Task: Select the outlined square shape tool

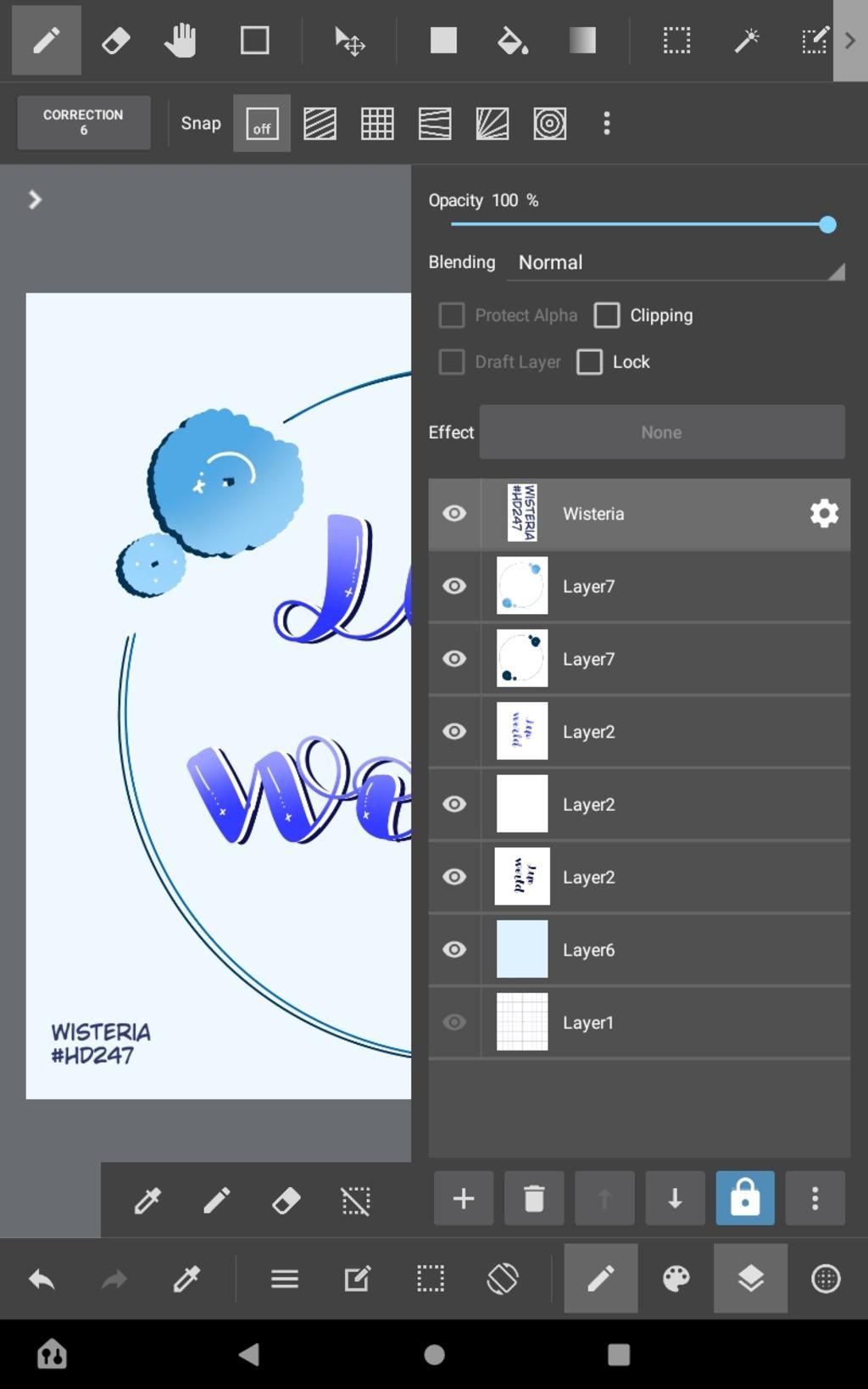Action: [x=254, y=40]
